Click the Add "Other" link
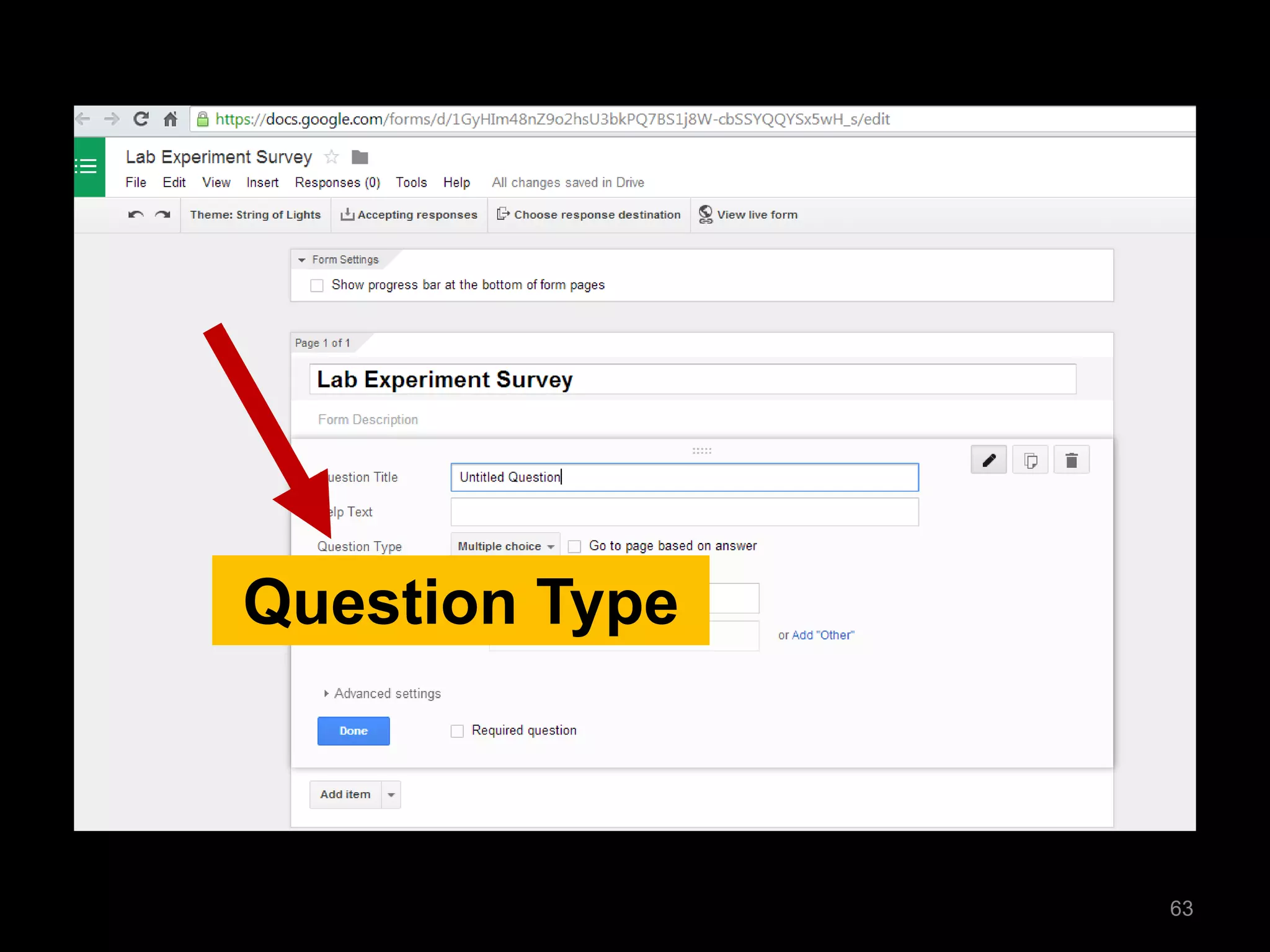 tap(822, 635)
